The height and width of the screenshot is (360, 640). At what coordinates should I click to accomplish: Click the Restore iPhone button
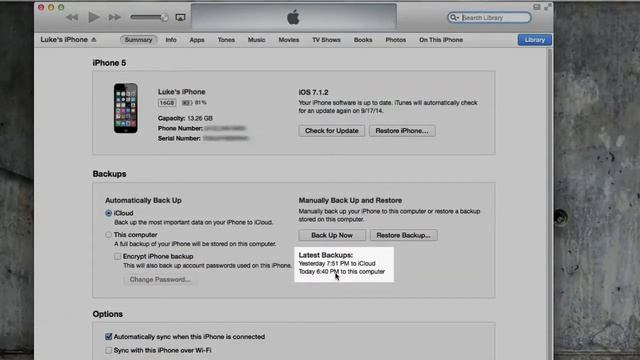coord(402,131)
